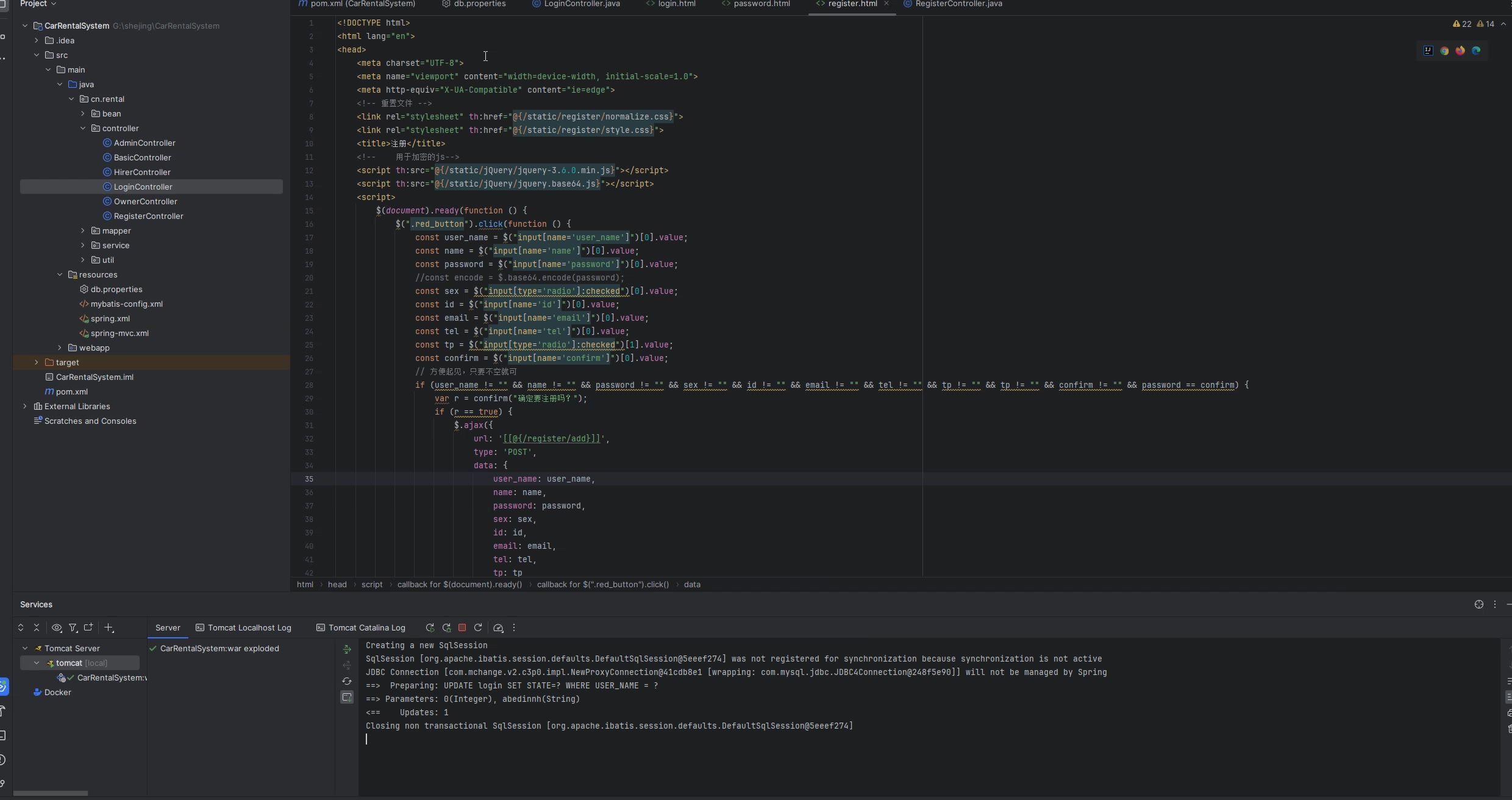
Task: Click Rerun in Debug mode icon
Action: (x=446, y=627)
